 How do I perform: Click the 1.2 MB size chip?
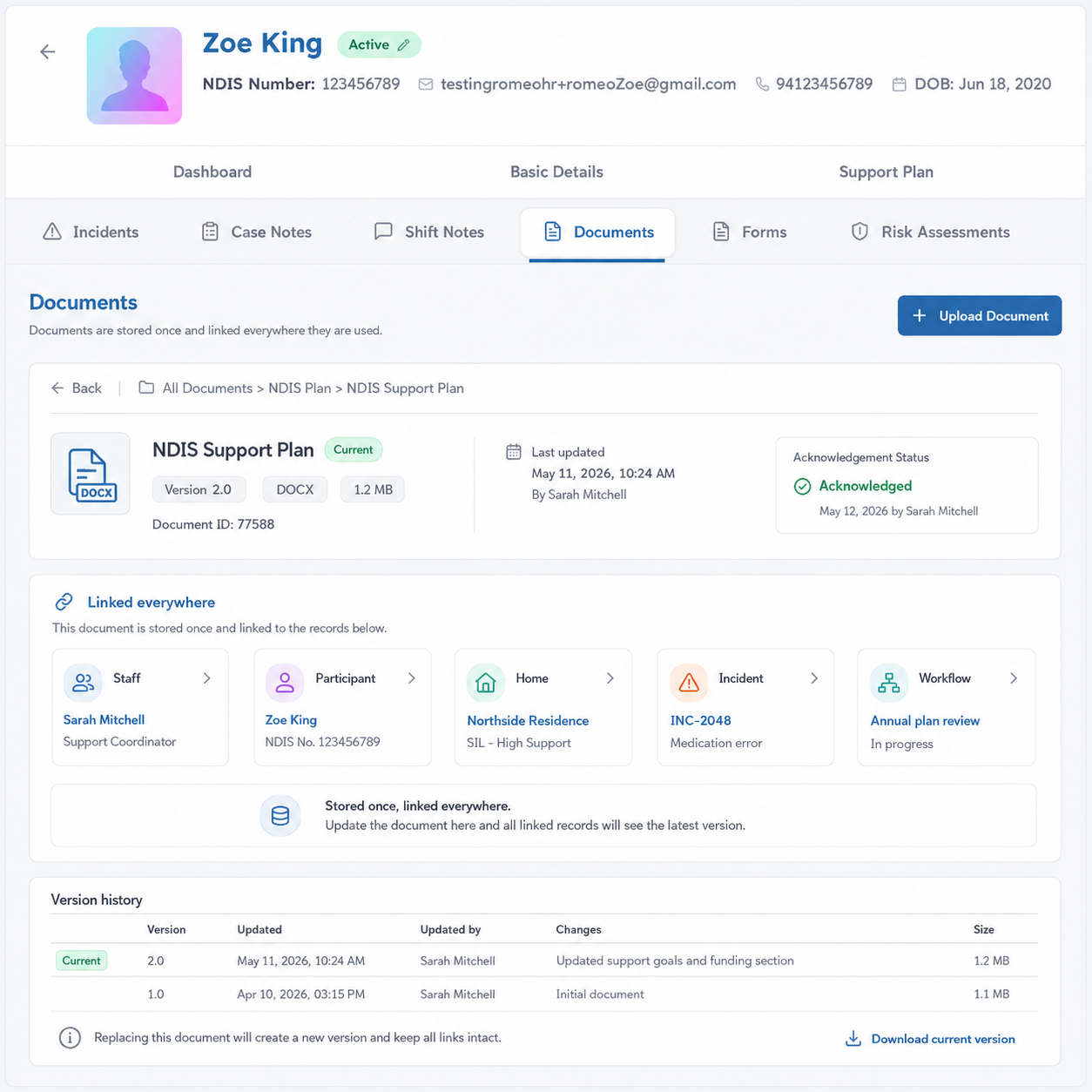point(373,489)
